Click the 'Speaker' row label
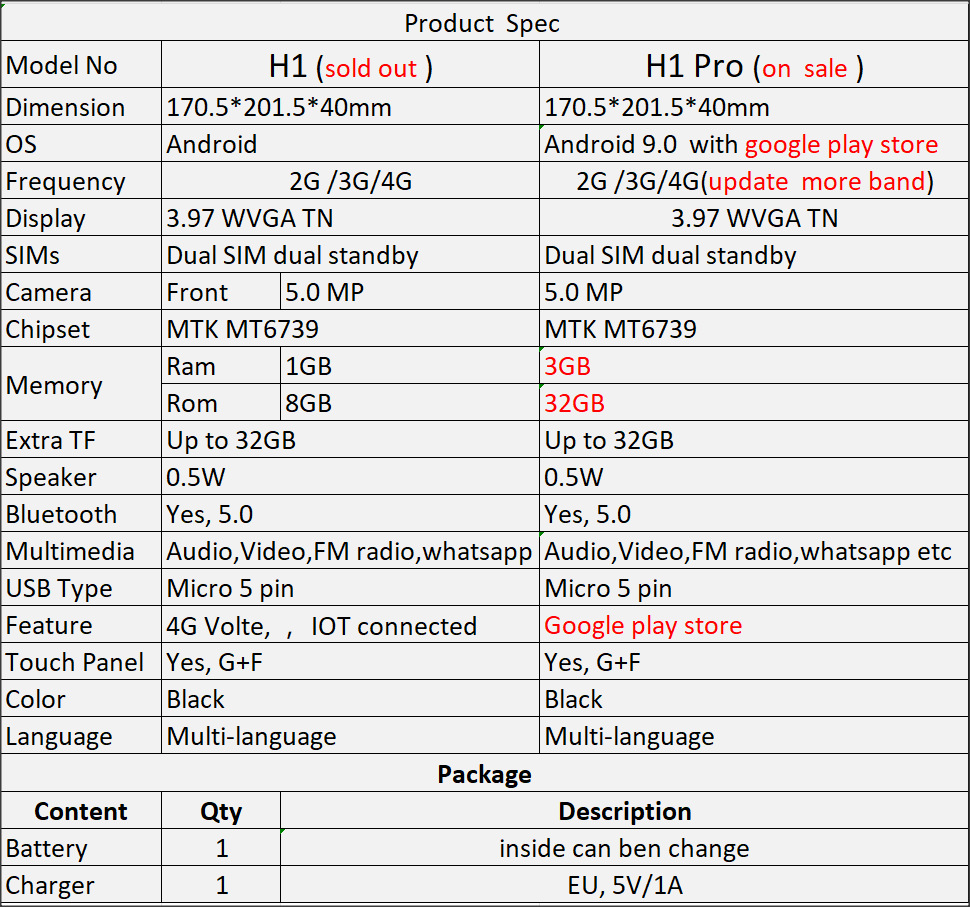970x907 pixels. point(81,476)
